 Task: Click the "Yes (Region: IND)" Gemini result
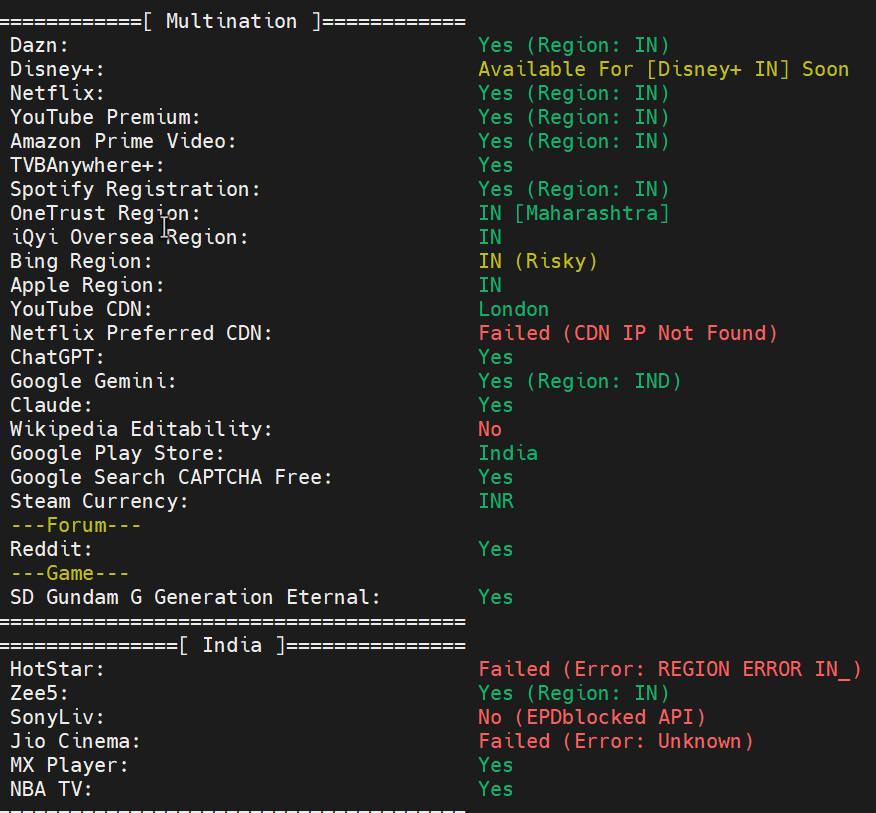click(579, 381)
